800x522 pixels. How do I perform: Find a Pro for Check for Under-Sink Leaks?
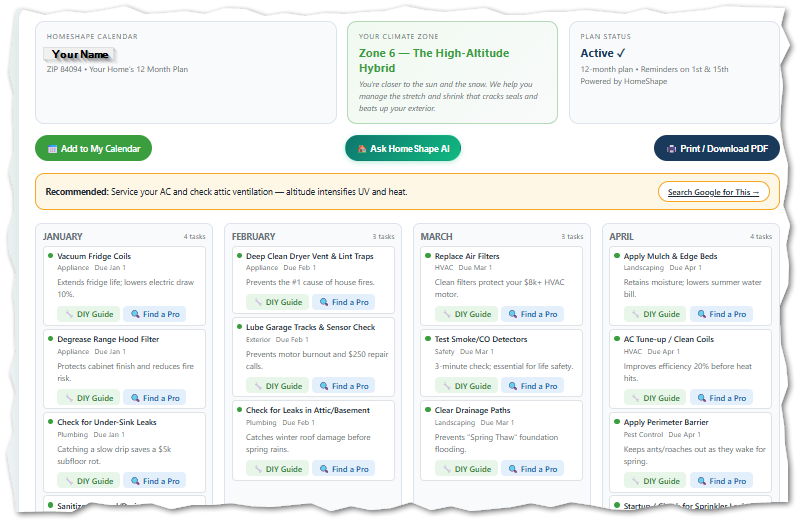[x=155, y=481]
